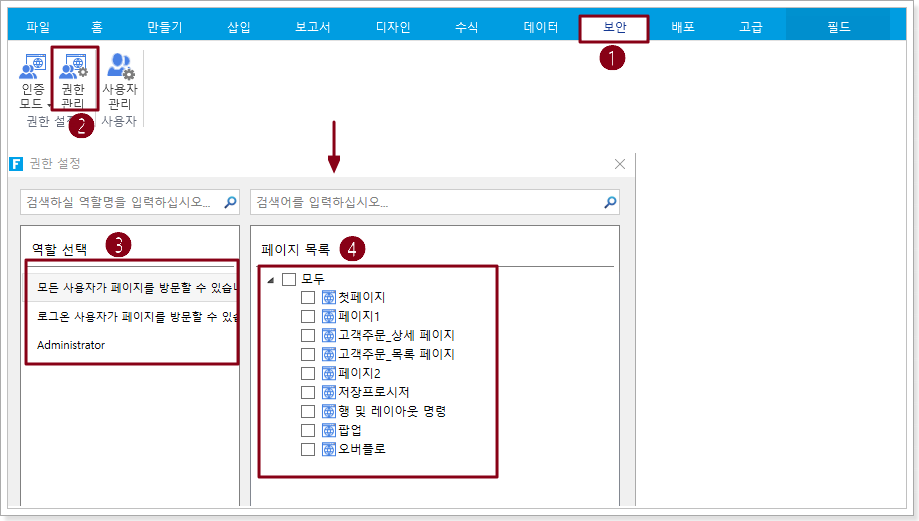The width and height of the screenshot is (919, 521).
Task: Toggle the 오버플로 checkbox
Action: (x=308, y=450)
